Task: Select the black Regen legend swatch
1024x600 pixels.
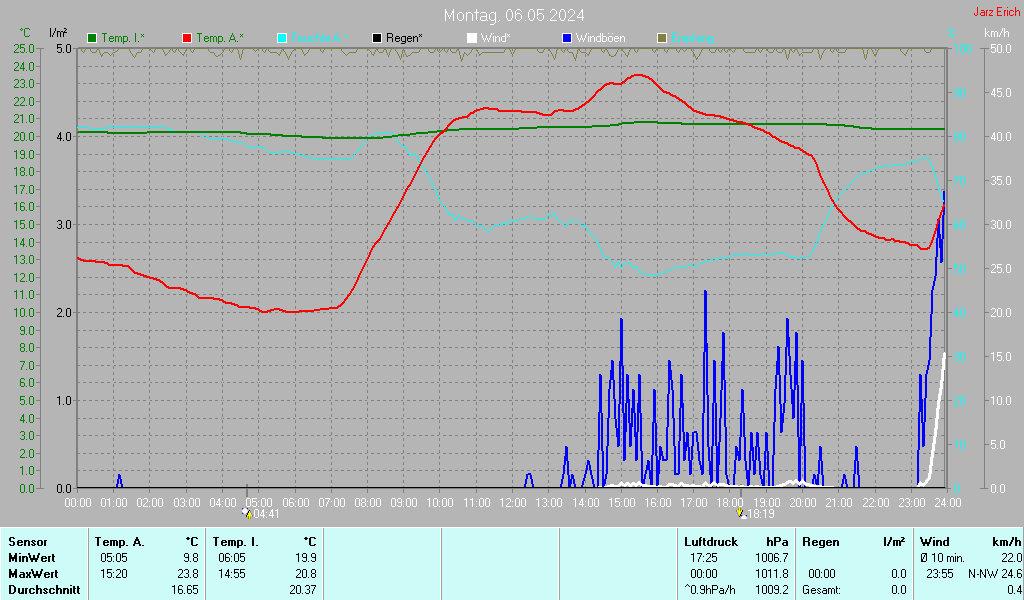Action: [377, 39]
